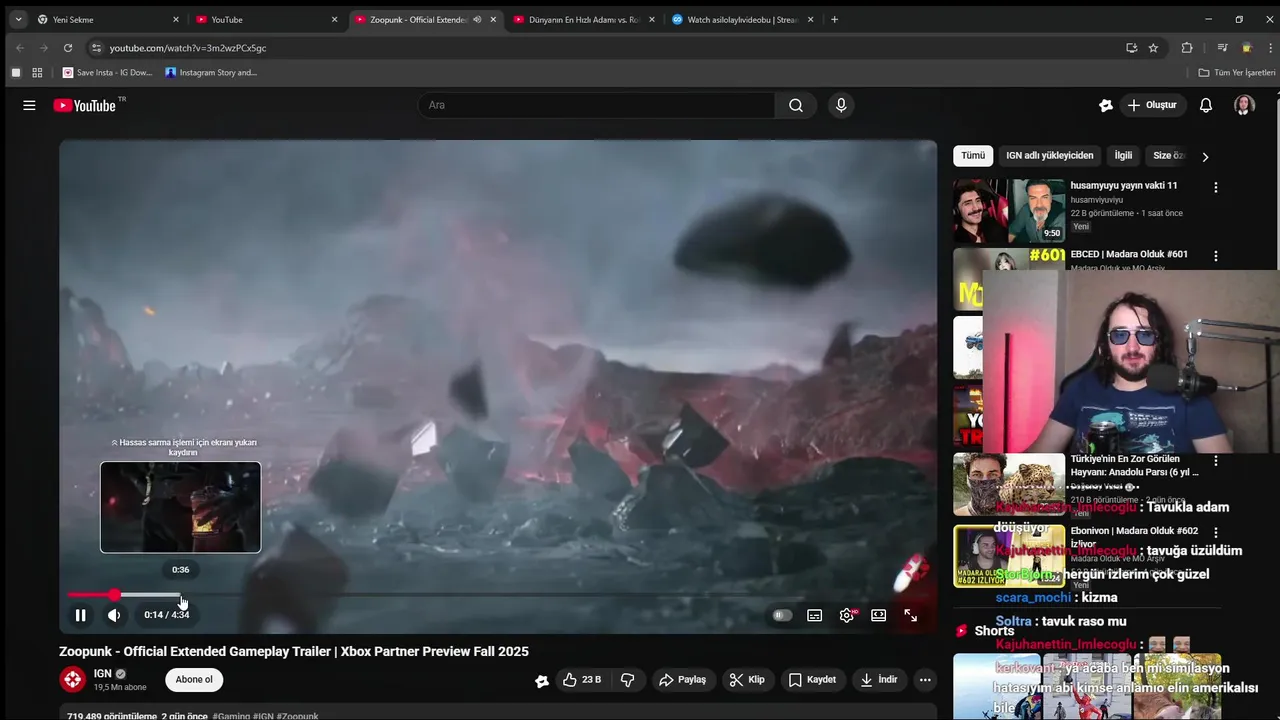Open the Oluştur create button
Screen dimensions: 1280x720
[1152, 105]
